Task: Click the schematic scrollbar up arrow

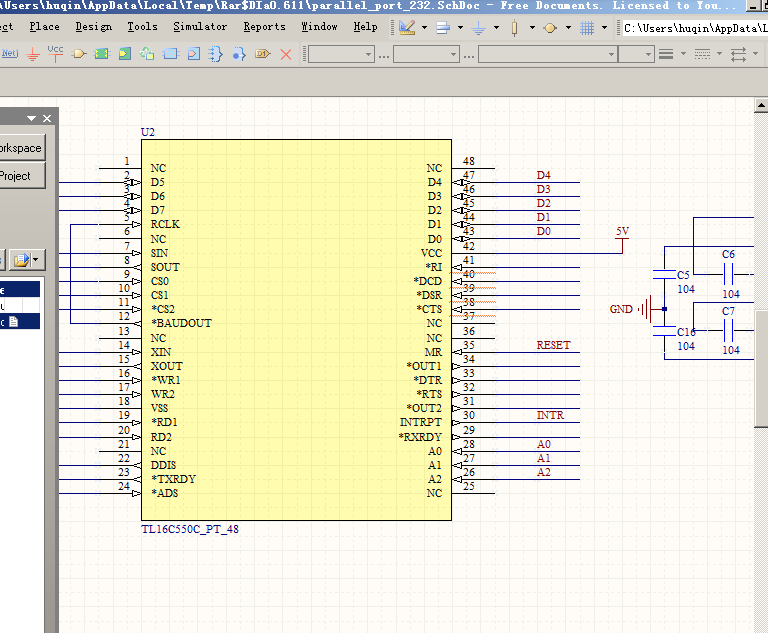Action: click(x=761, y=105)
